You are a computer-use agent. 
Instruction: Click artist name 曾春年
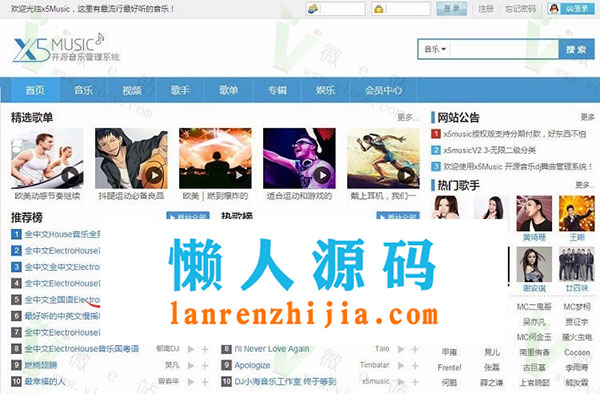pyautogui.click(x=168, y=381)
